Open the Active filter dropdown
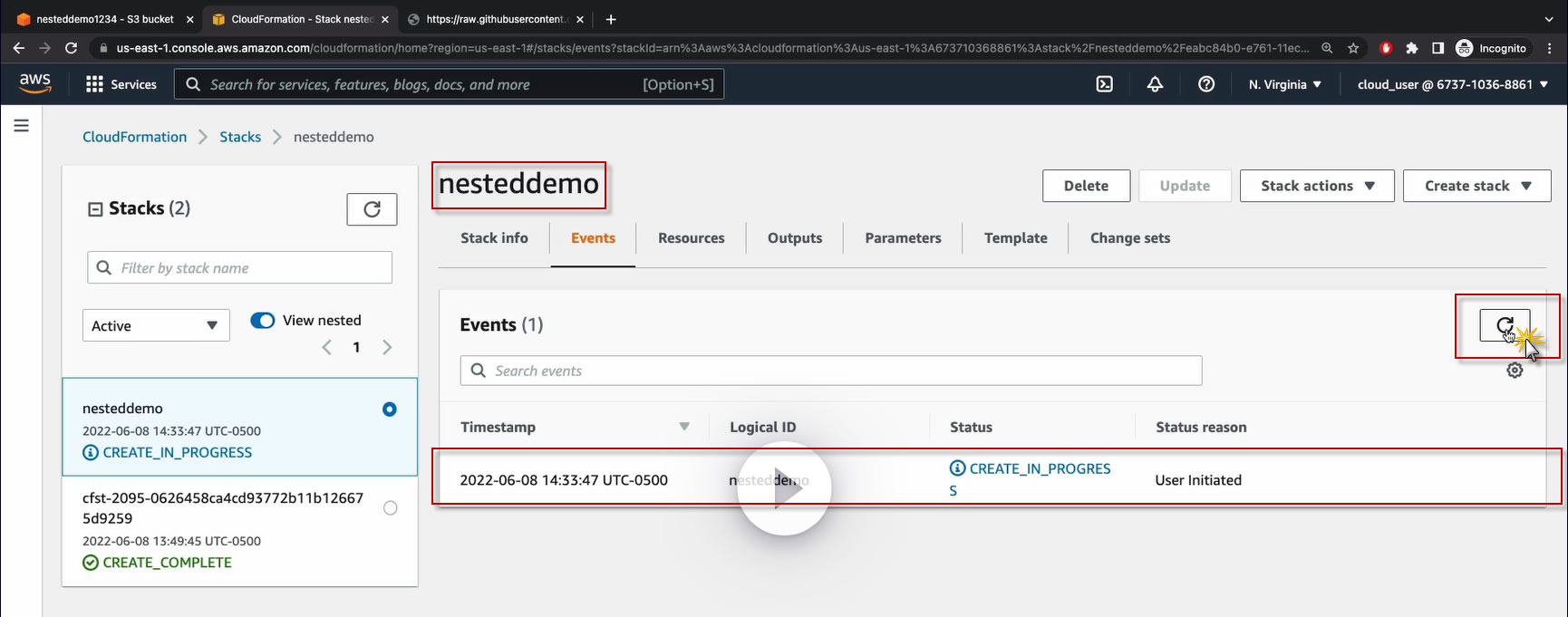This screenshot has height=617, width=1568. [156, 325]
